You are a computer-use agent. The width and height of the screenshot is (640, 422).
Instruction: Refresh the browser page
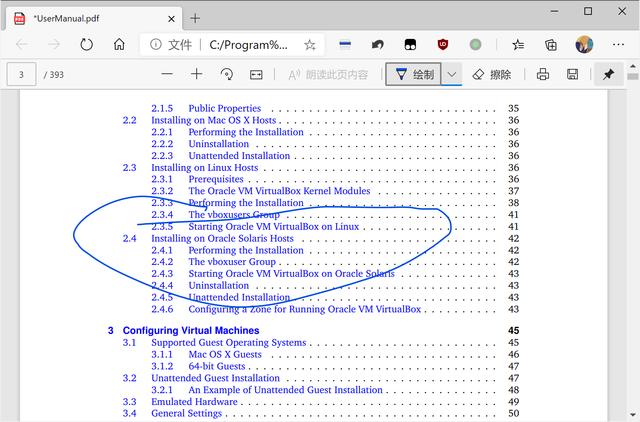(x=87, y=44)
